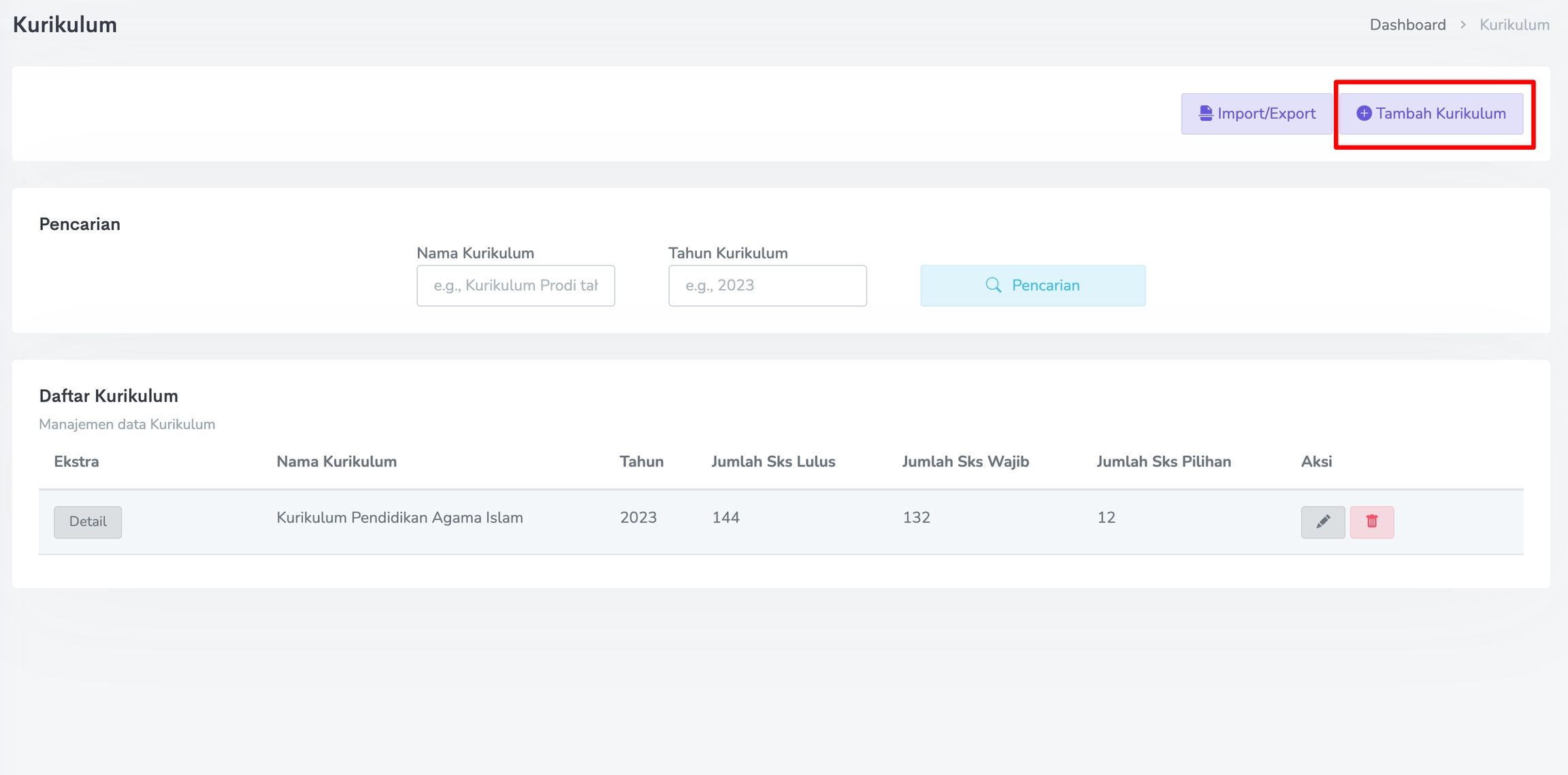Focus the Tahun Kurikulum input field

pyautogui.click(x=767, y=285)
